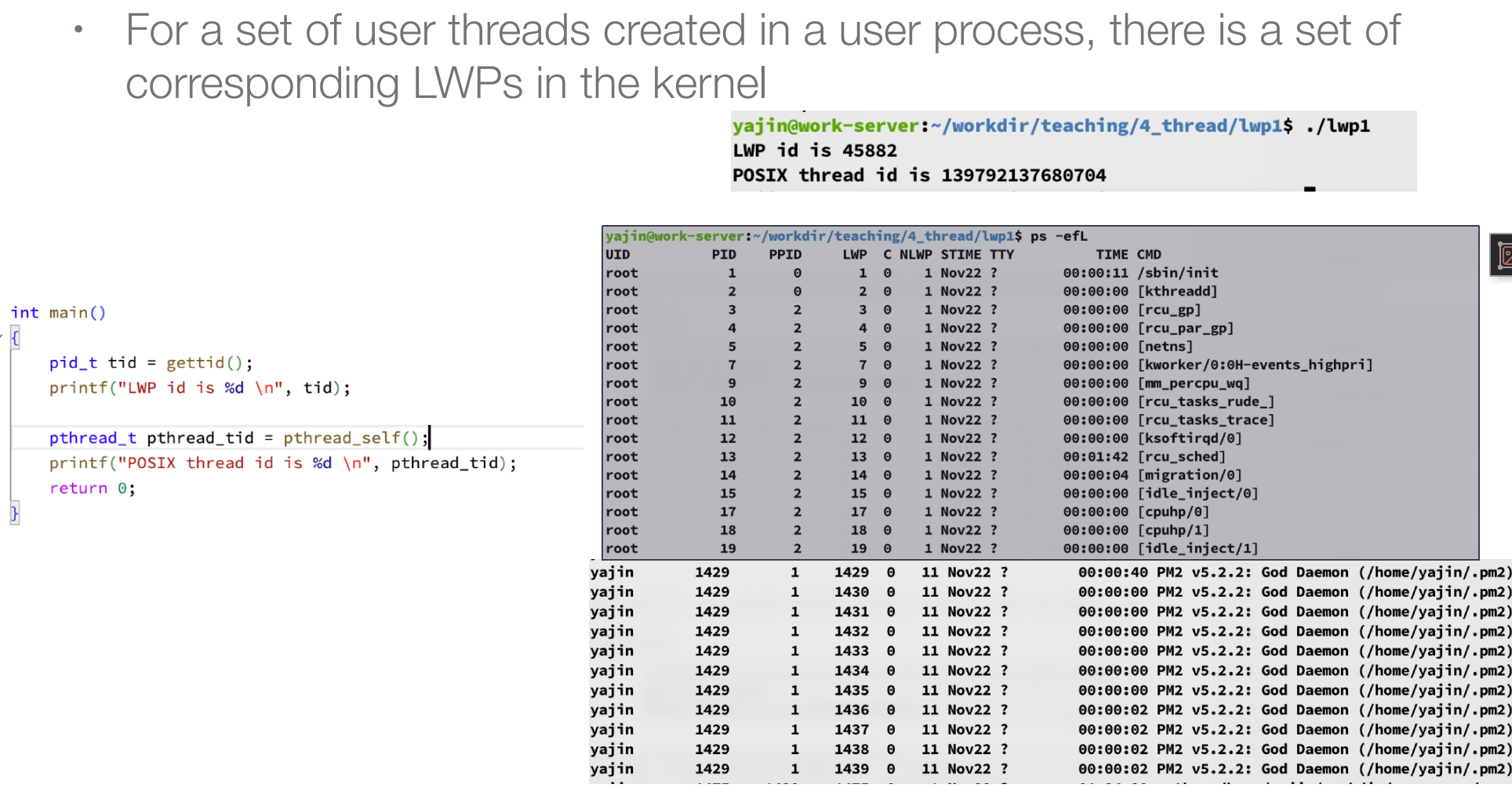Screen dimensions: 1512x806
Task: Click the closing brace of main()
Action: pyautogui.click(x=15, y=514)
